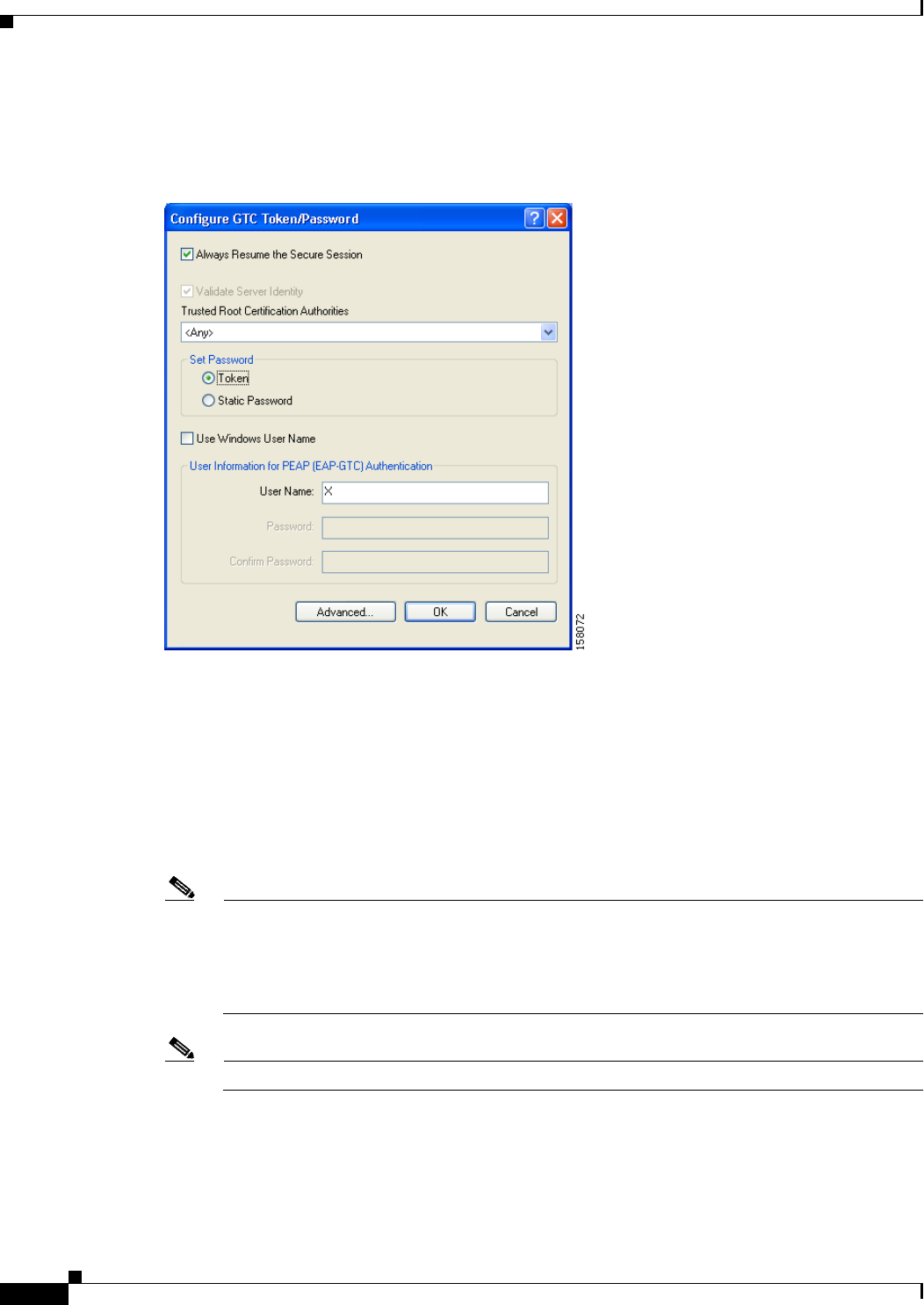Screen dimensions: 924x1305
Task: Open the Advanced... settings button
Action: tap(345, 612)
